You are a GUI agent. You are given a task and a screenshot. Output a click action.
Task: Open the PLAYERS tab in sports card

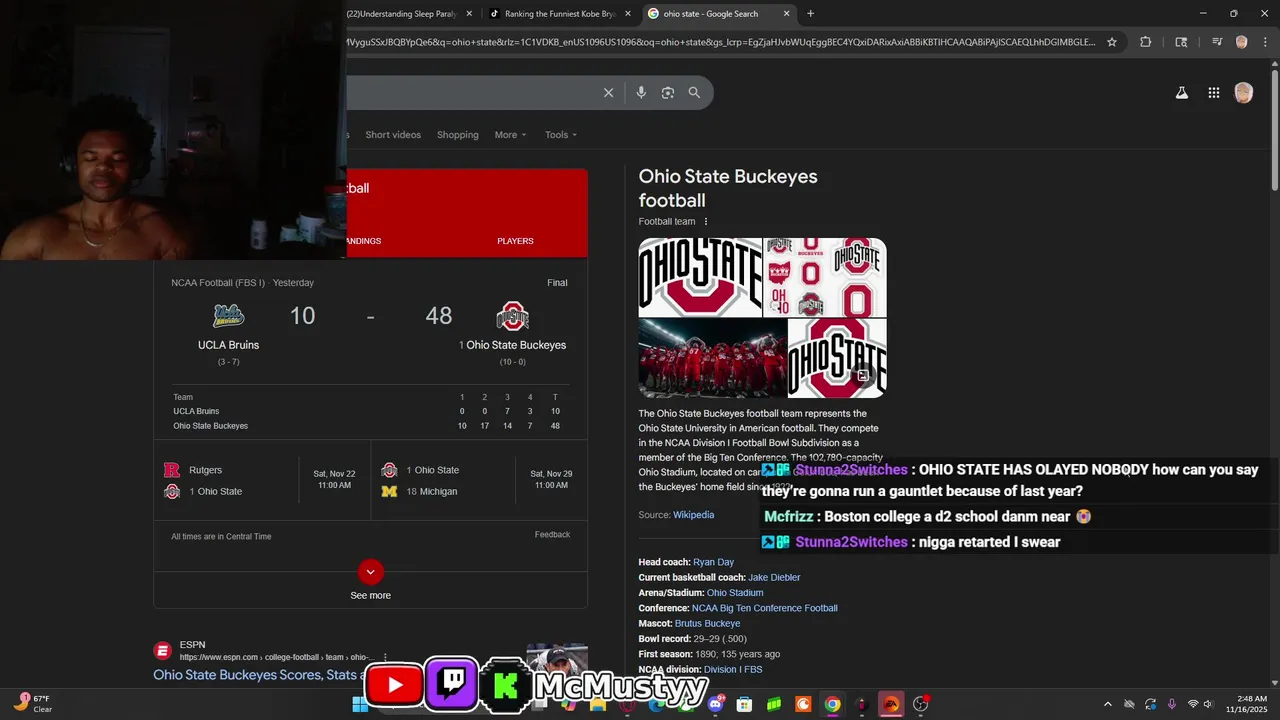click(x=515, y=241)
